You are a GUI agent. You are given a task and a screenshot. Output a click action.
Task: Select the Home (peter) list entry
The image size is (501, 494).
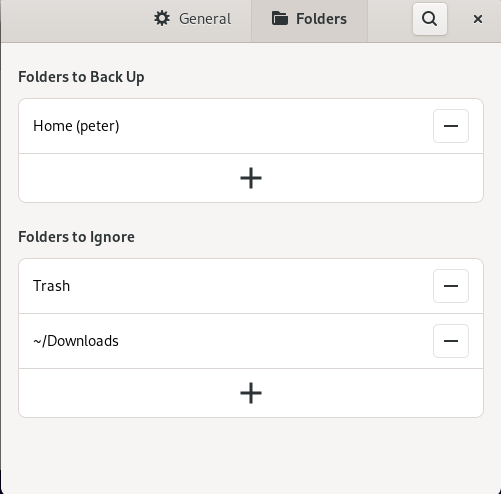tap(76, 126)
